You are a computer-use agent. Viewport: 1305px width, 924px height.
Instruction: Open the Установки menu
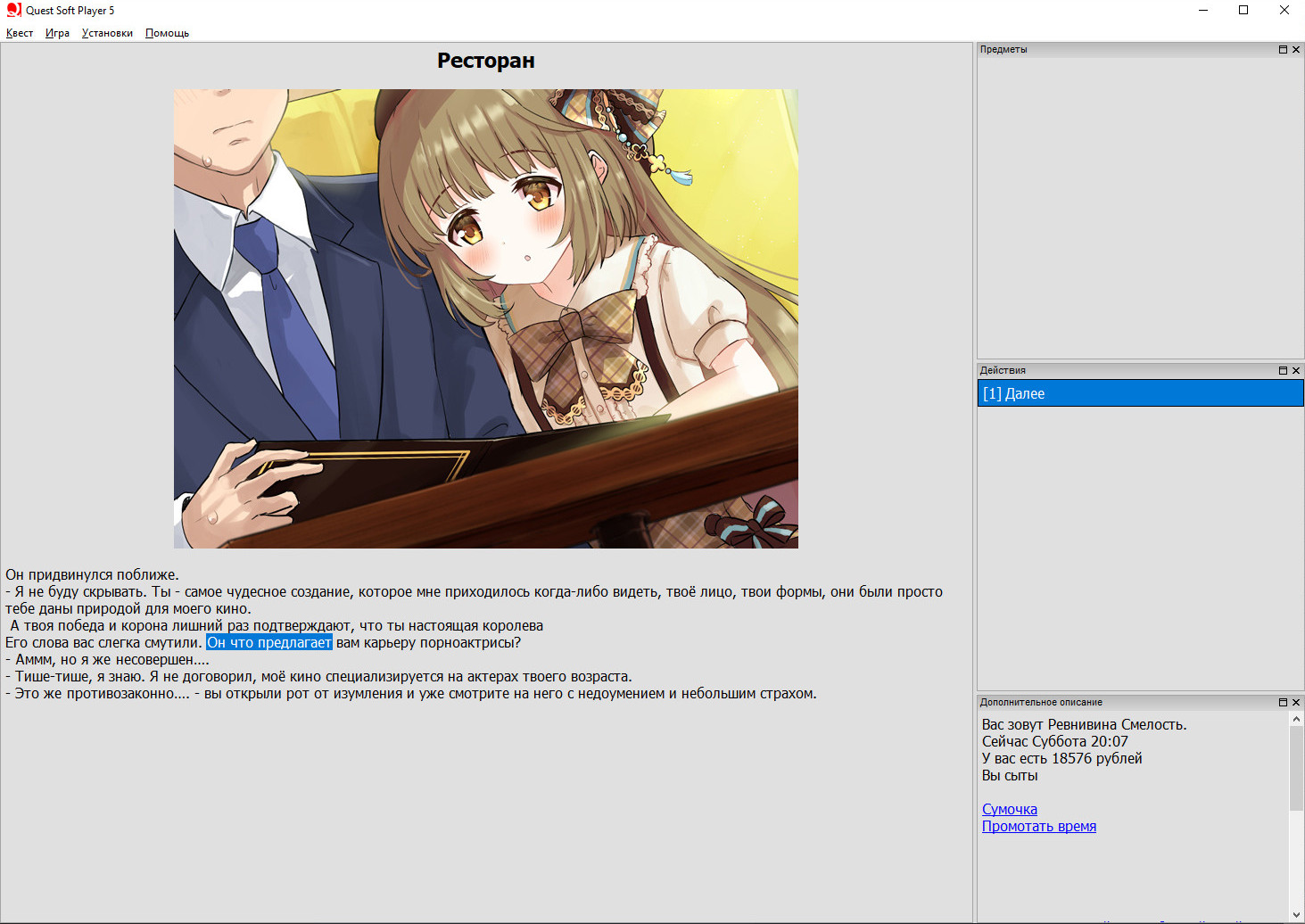[x=107, y=33]
